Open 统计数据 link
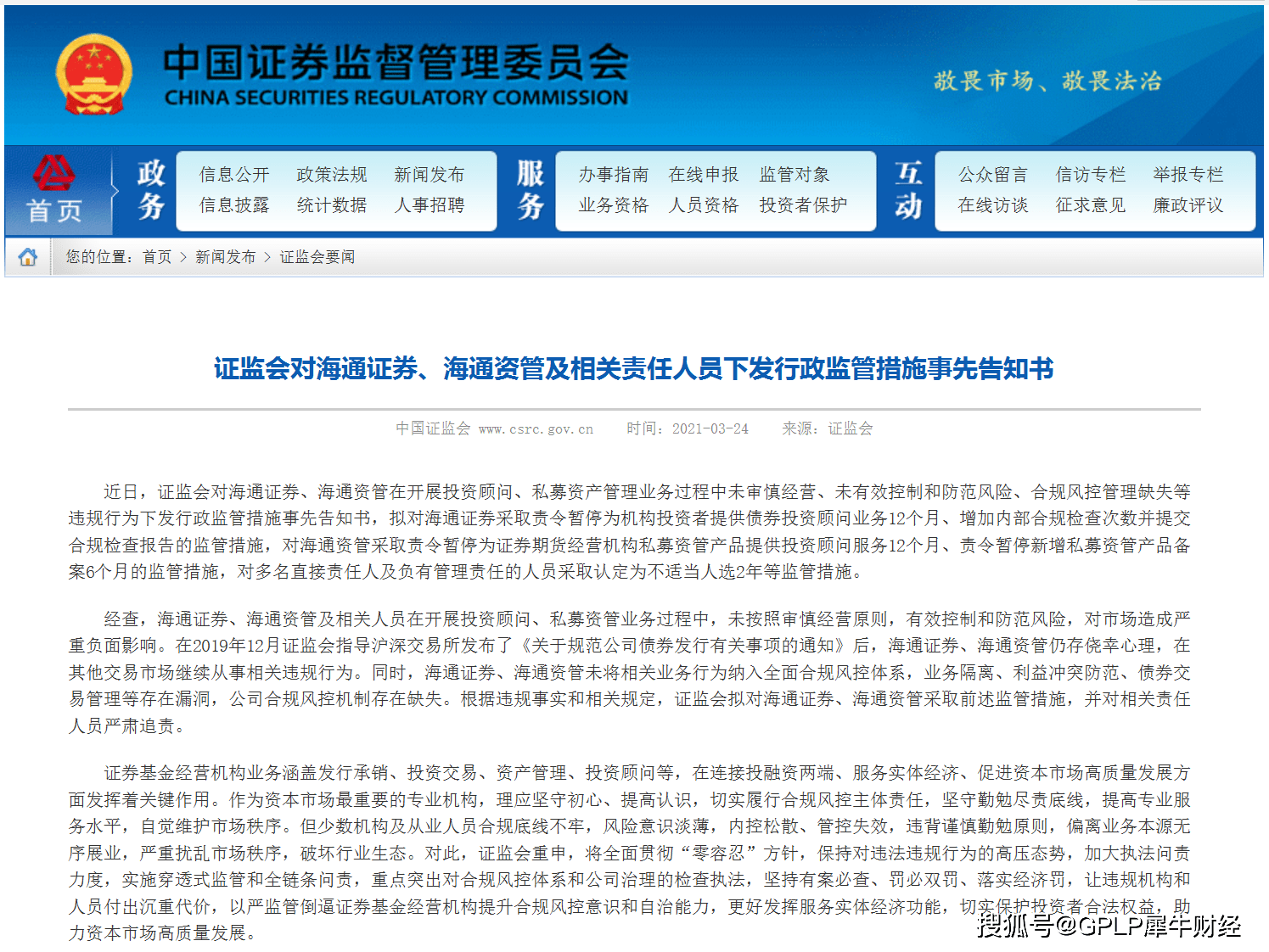1269x952 pixels. 332,205
